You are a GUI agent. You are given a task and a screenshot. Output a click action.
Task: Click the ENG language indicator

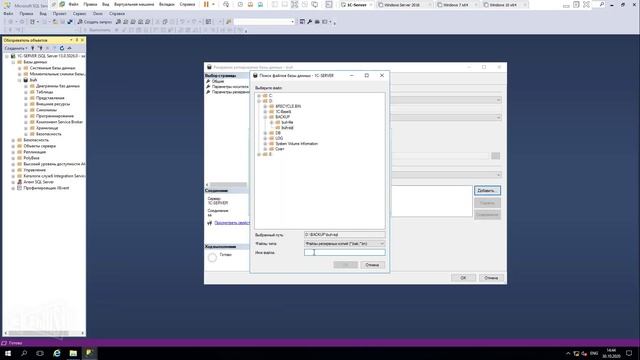click(x=594, y=353)
